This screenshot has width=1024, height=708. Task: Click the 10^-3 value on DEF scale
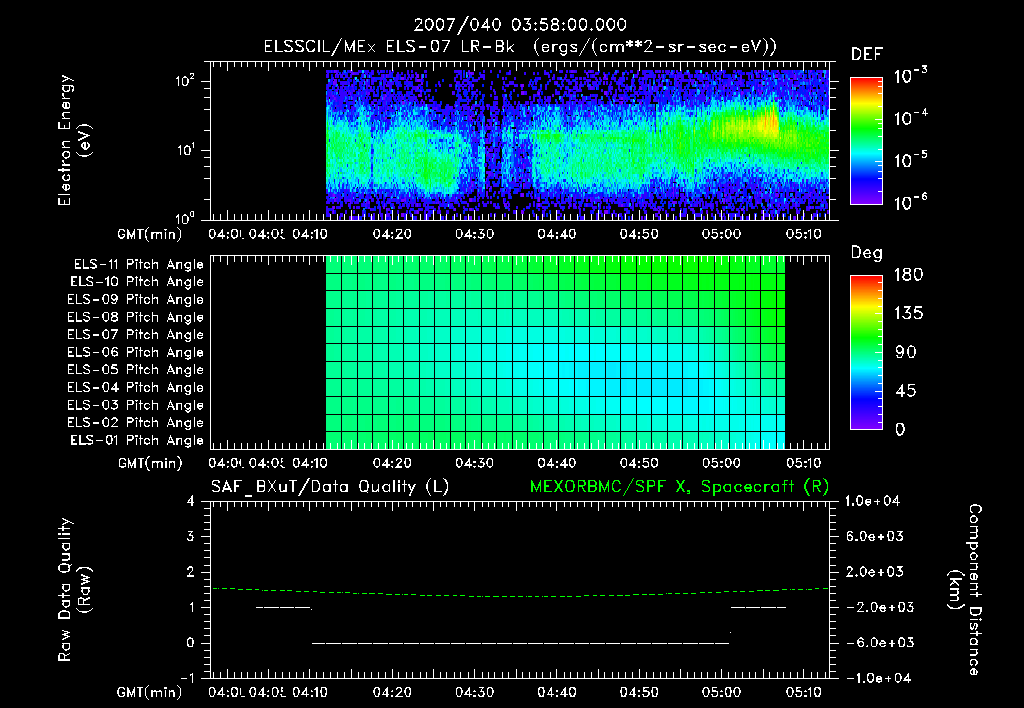point(910,76)
